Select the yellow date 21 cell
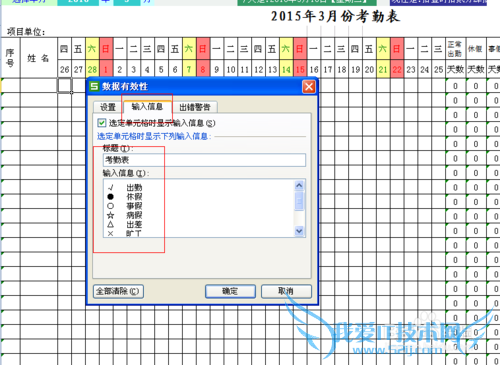500x365 pixels. coord(383,69)
